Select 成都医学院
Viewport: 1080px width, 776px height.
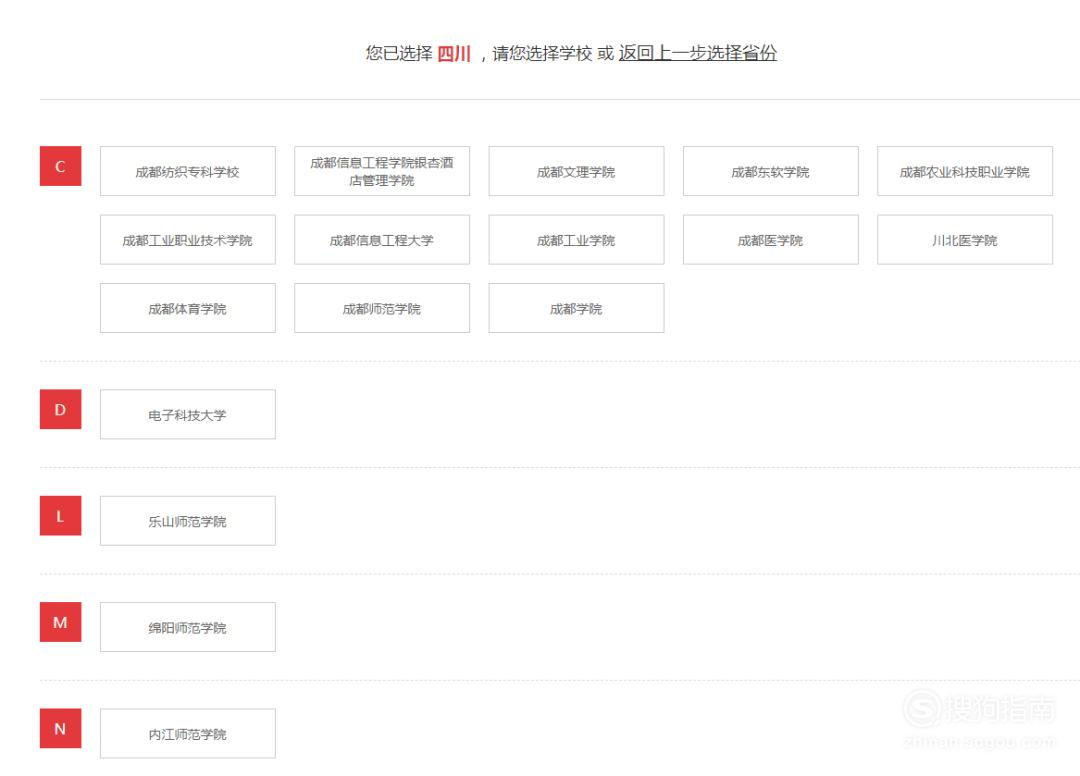(x=770, y=240)
